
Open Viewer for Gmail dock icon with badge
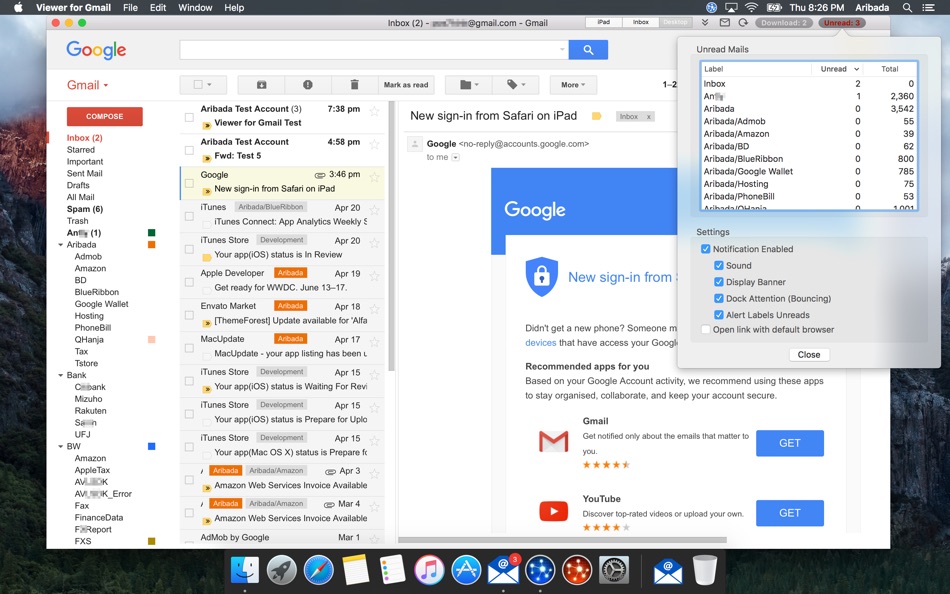(x=503, y=570)
